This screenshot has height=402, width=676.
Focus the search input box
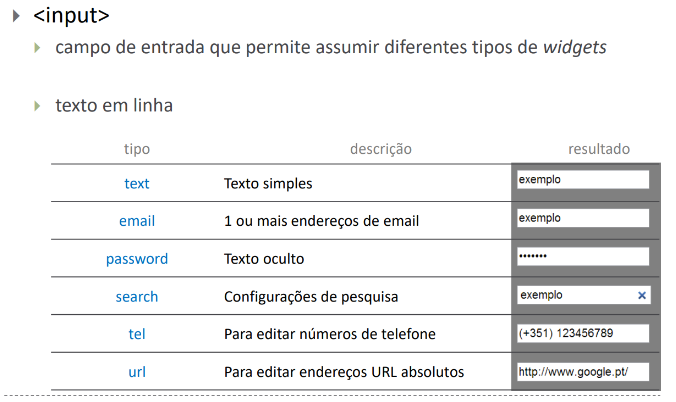[x=574, y=295]
